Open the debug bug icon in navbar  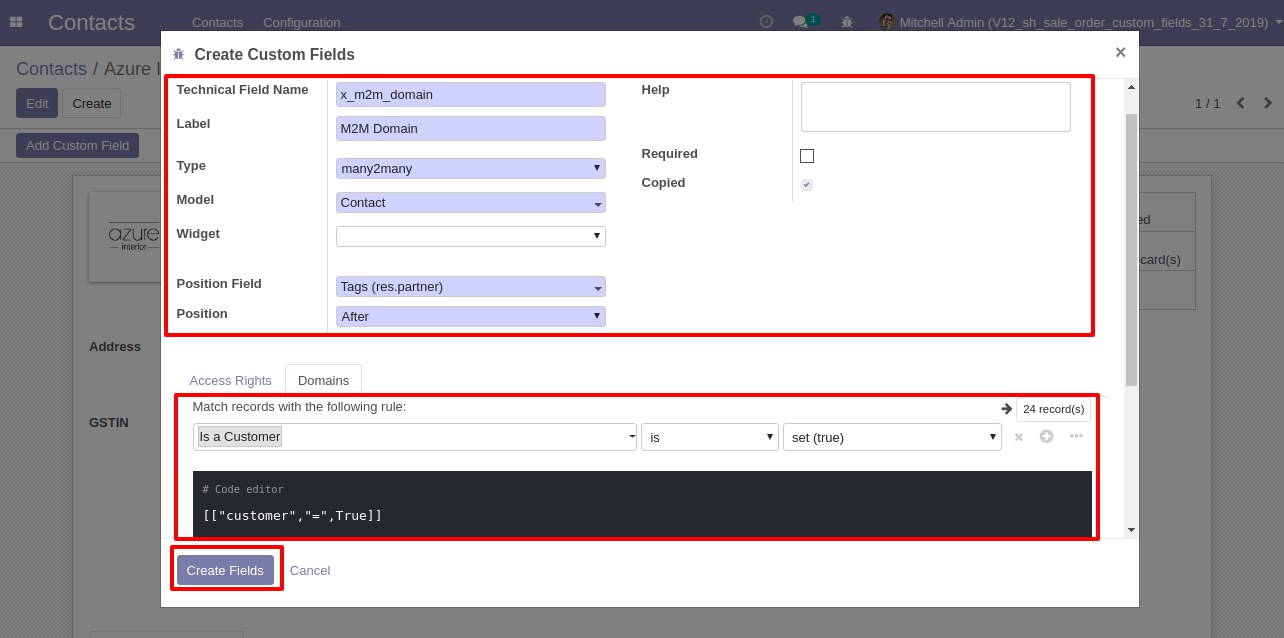(x=847, y=22)
